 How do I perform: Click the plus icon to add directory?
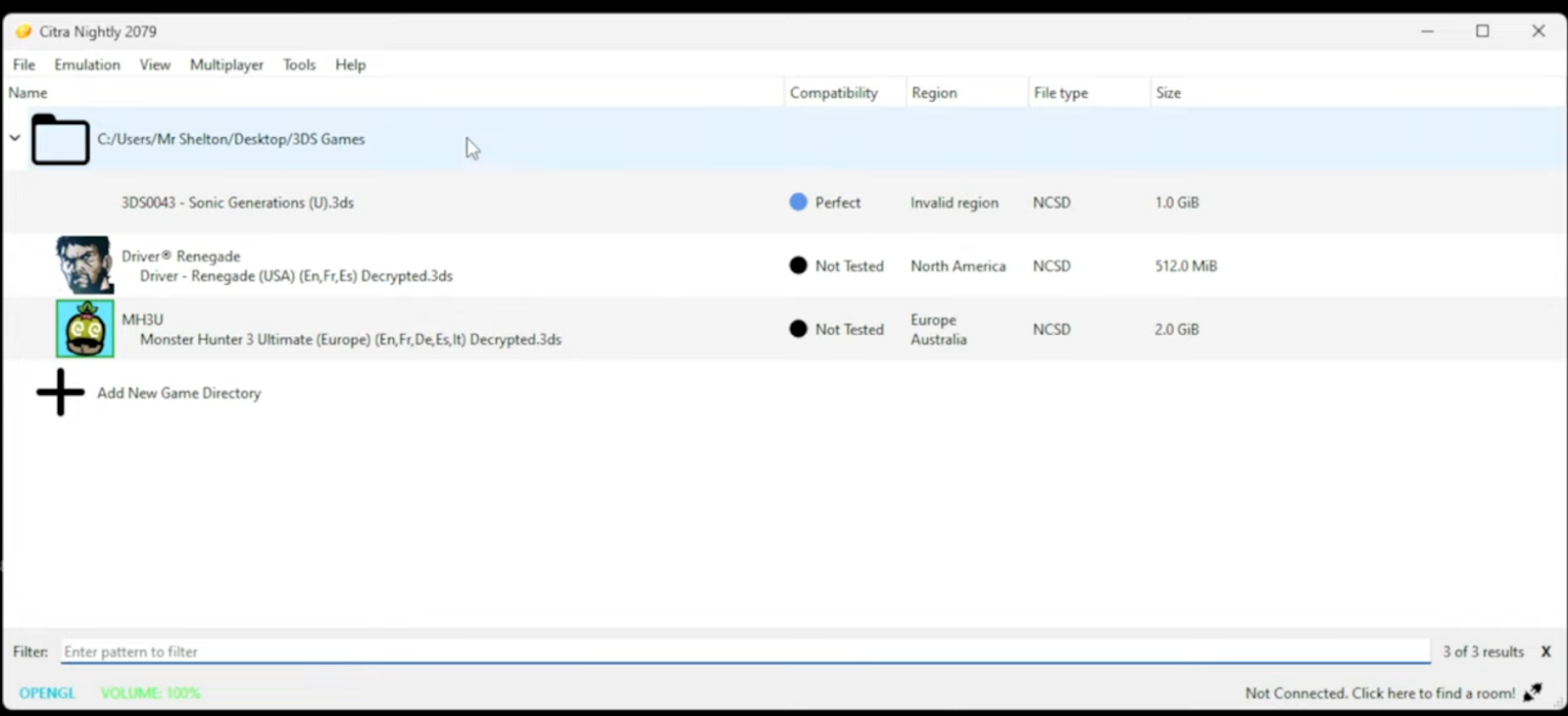(x=61, y=393)
